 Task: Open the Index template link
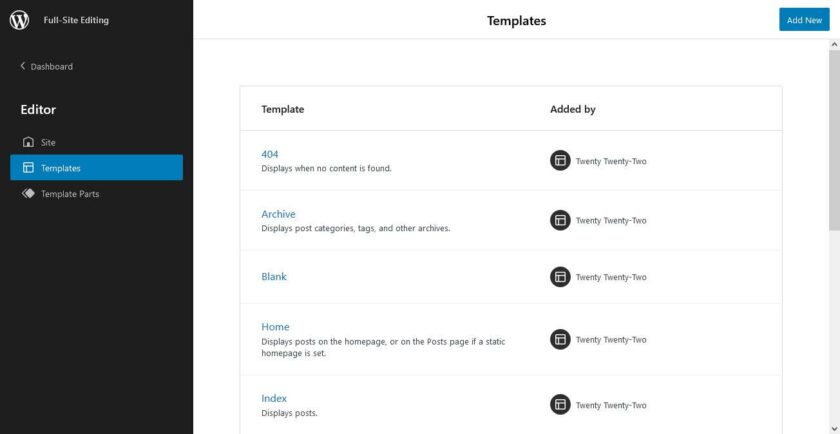point(274,398)
